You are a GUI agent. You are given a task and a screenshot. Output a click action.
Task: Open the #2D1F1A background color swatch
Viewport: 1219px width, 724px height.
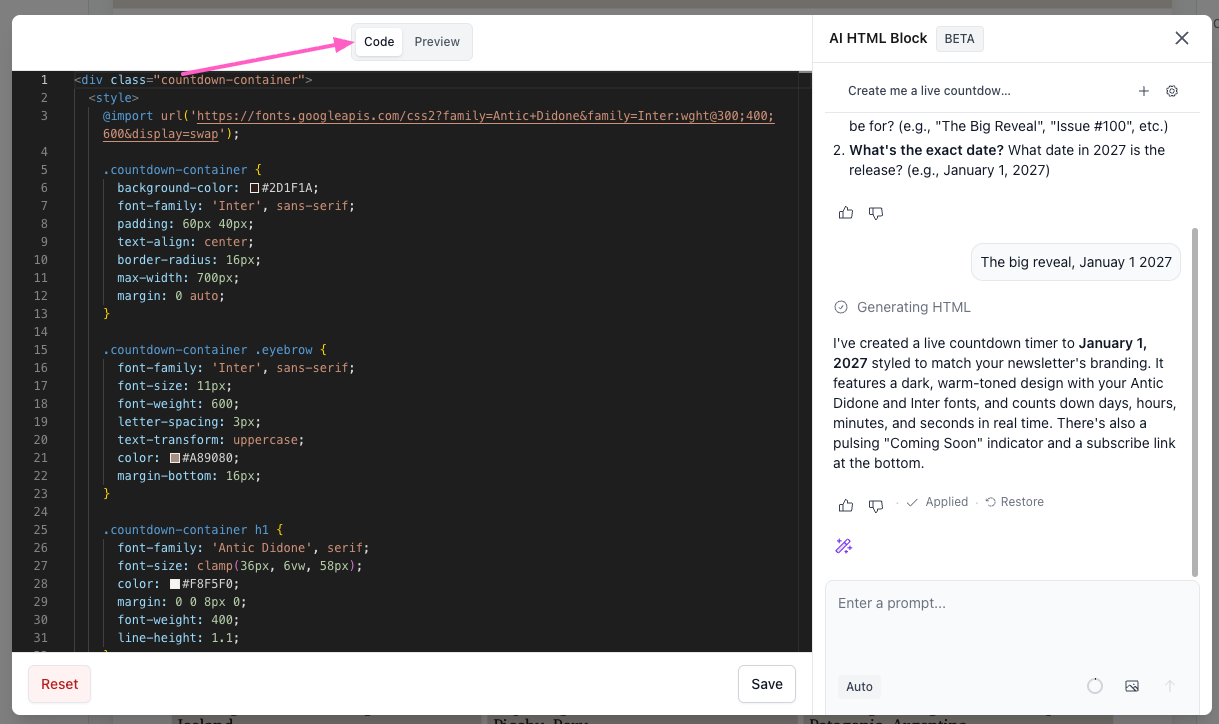click(x=255, y=188)
